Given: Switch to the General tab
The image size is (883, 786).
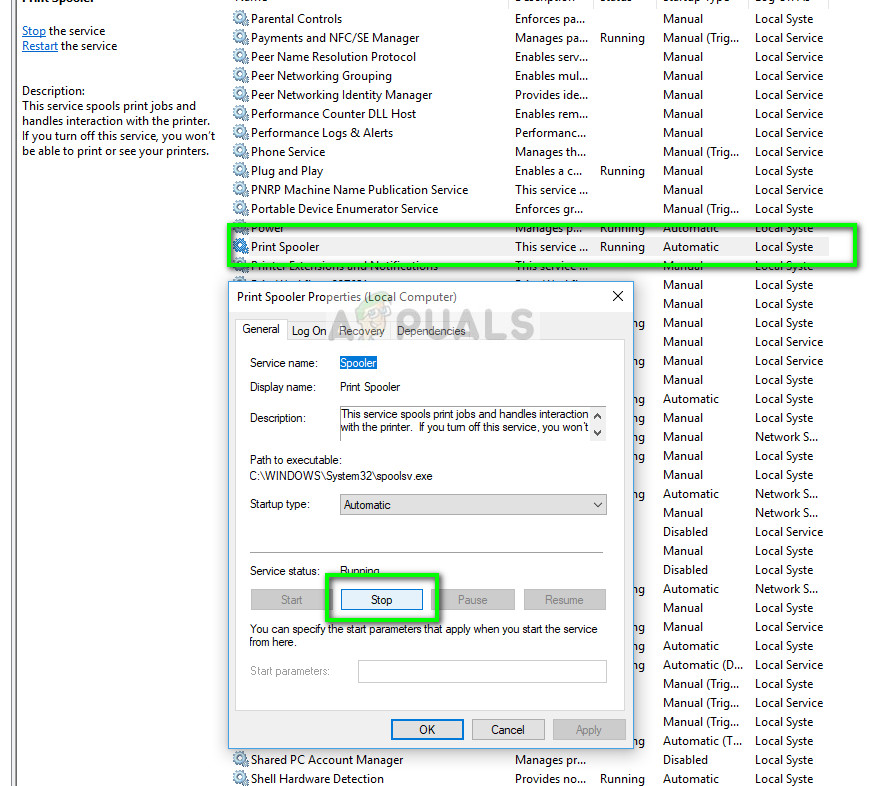Looking at the screenshot, I should click(x=261, y=329).
